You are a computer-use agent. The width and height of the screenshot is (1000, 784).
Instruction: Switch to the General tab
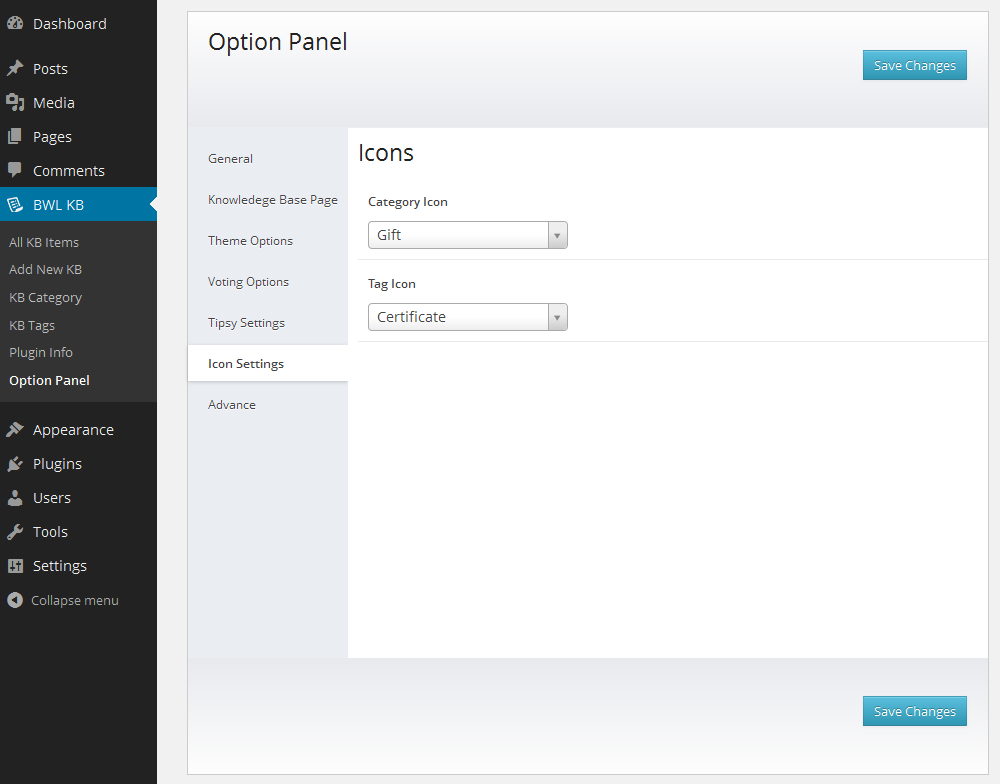(230, 158)
